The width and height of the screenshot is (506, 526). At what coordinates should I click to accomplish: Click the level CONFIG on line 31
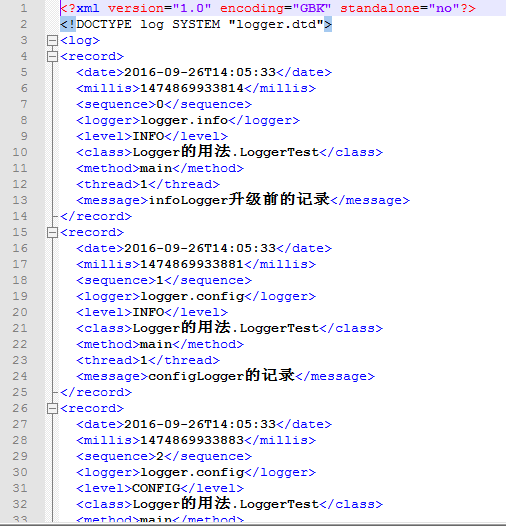[x=156, y=488]
